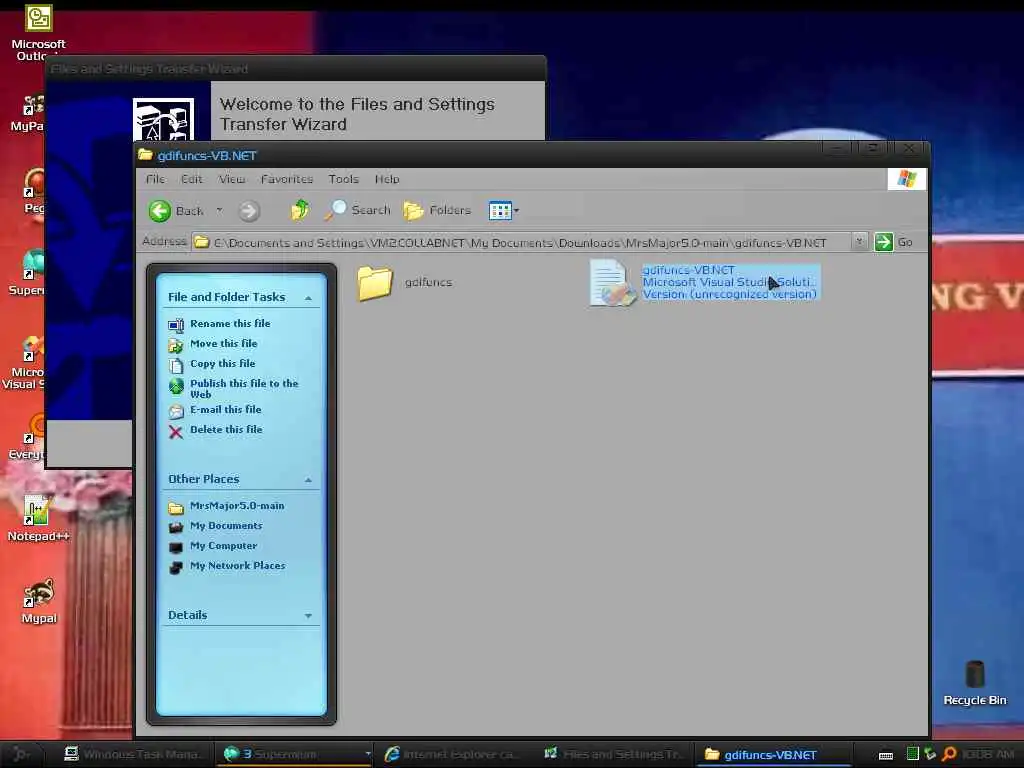Screen dimensions: 1024x768
Task: Click the keyboard icon in system tray
Action: 886,756
